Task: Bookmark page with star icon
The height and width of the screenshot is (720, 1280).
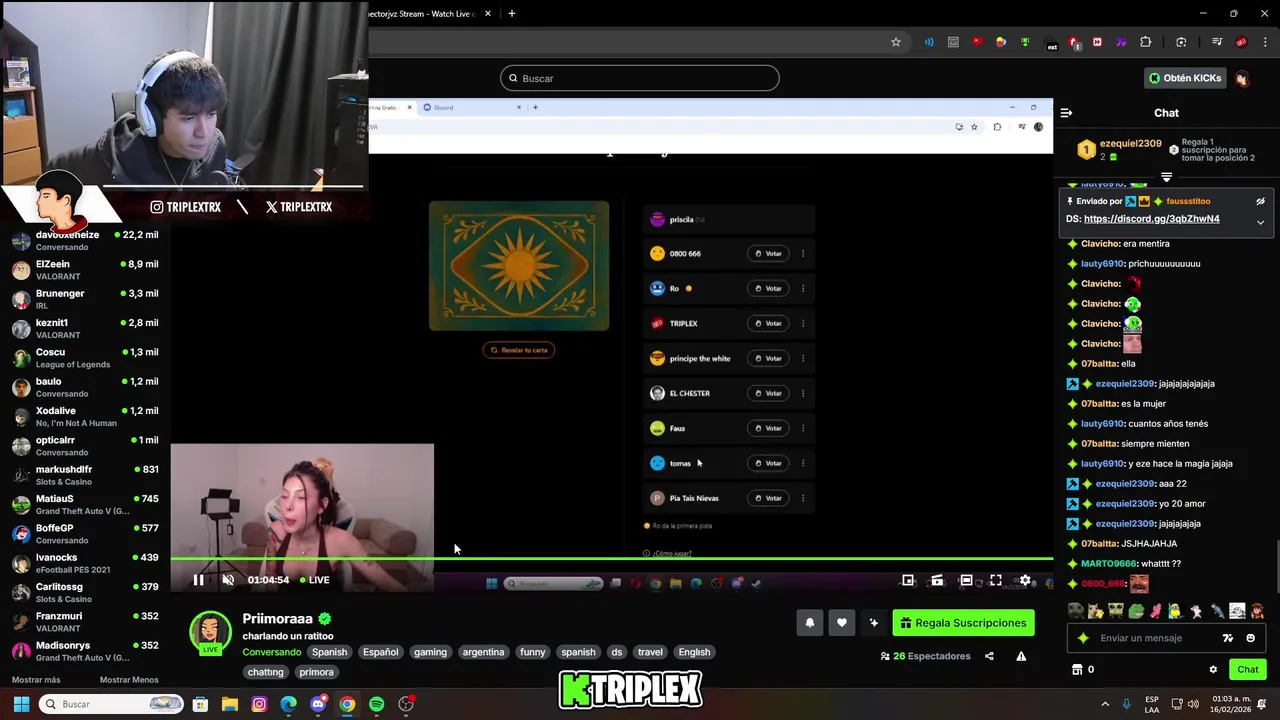Action: [896, 42]
